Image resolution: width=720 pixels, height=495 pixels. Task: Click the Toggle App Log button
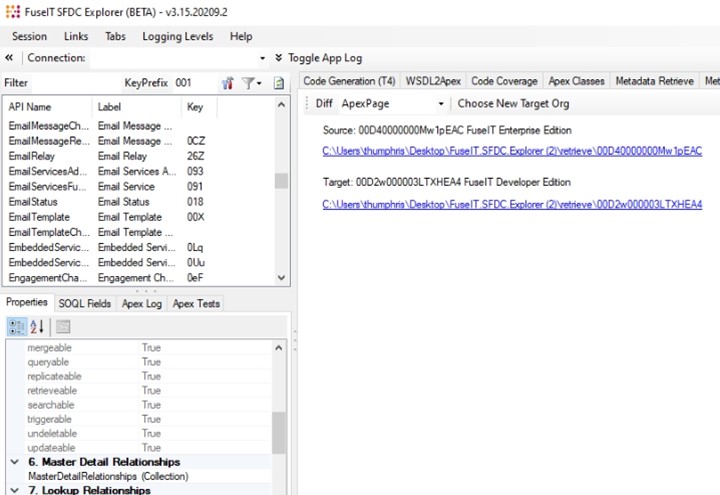pos(325,58)
